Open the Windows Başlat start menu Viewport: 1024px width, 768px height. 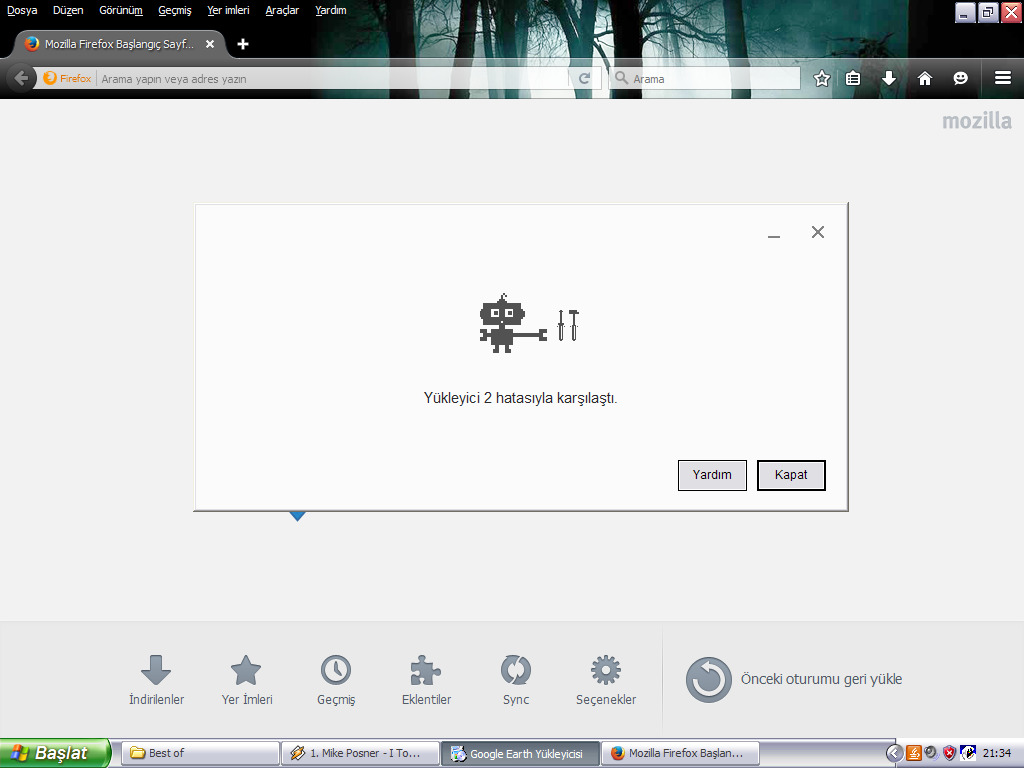pos(56,753)
